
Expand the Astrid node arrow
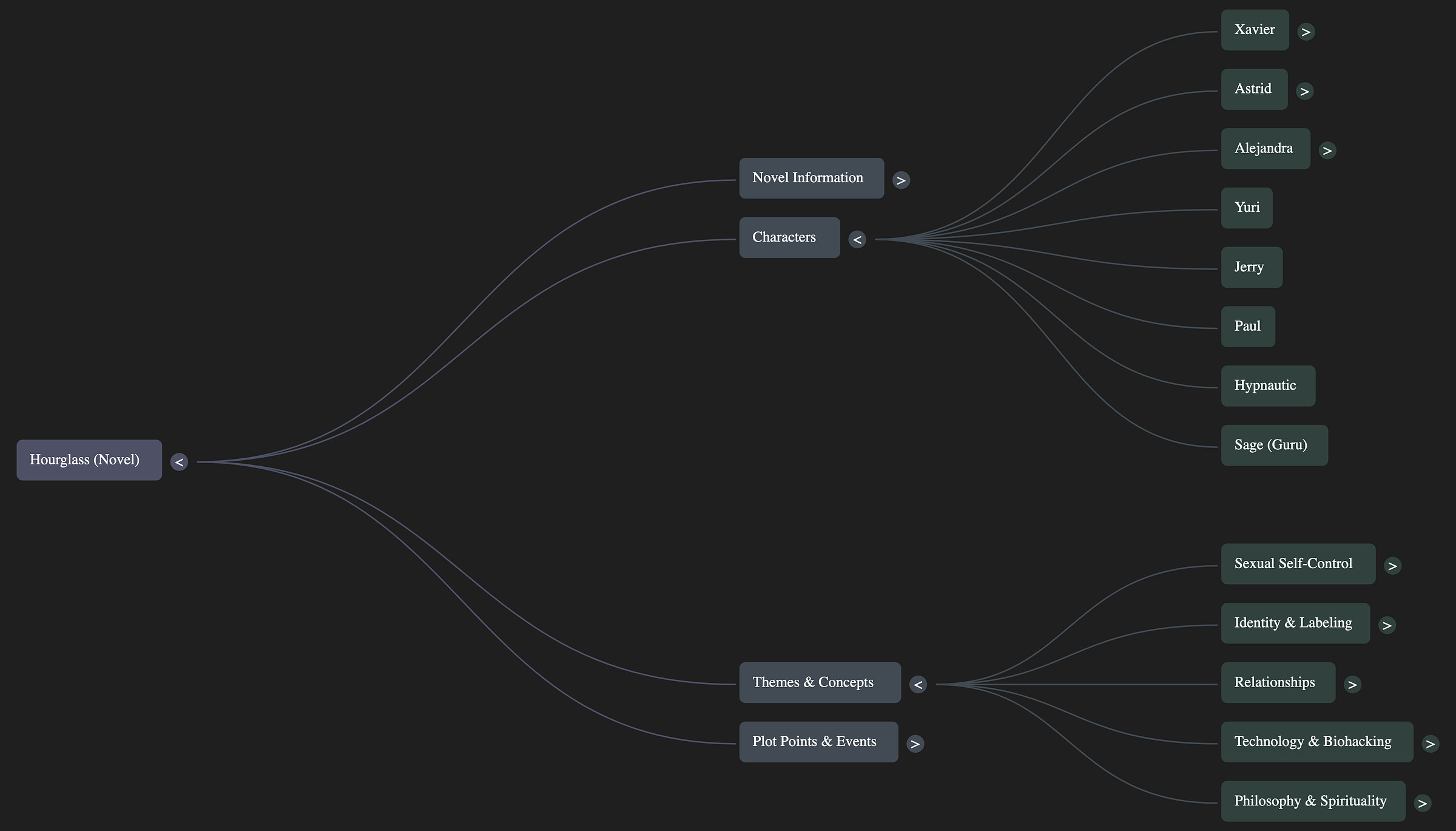coord(1304,91)
